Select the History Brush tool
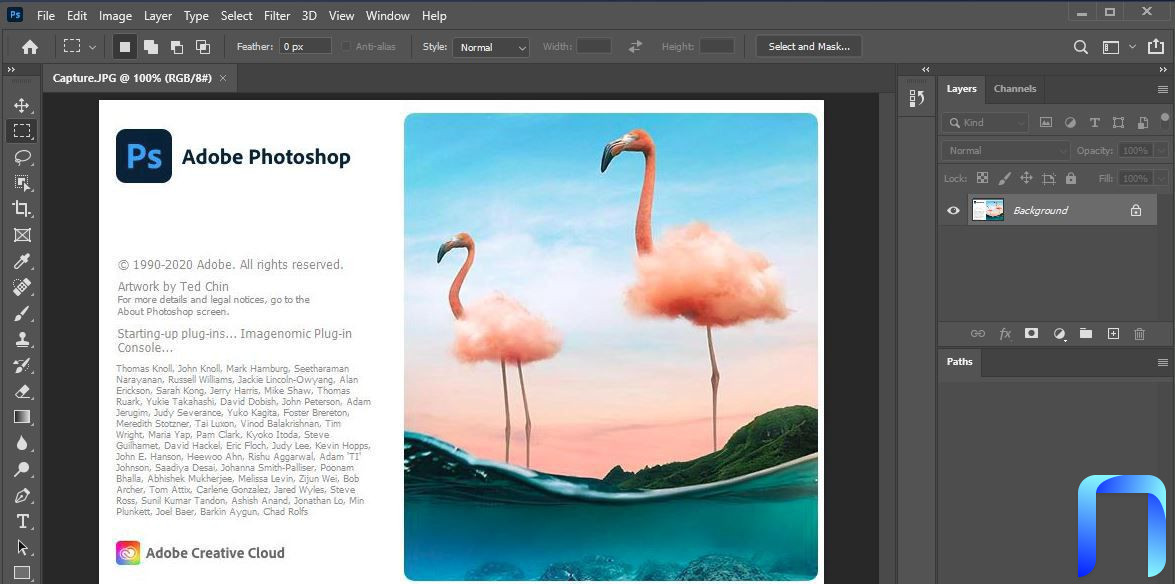 (x=22, y=366)
